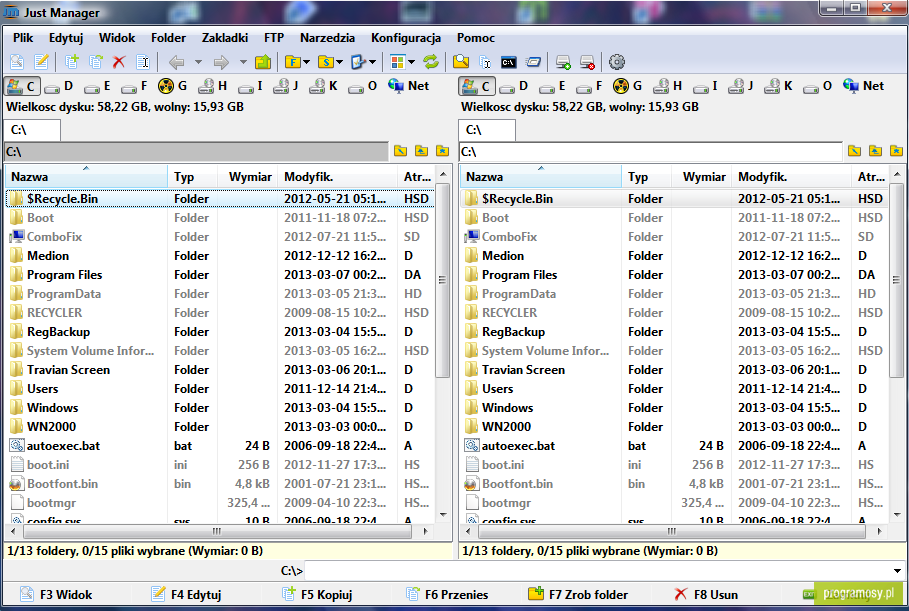Click the F6 Przenies button
The image size is (909, 611).
point(447,595)
